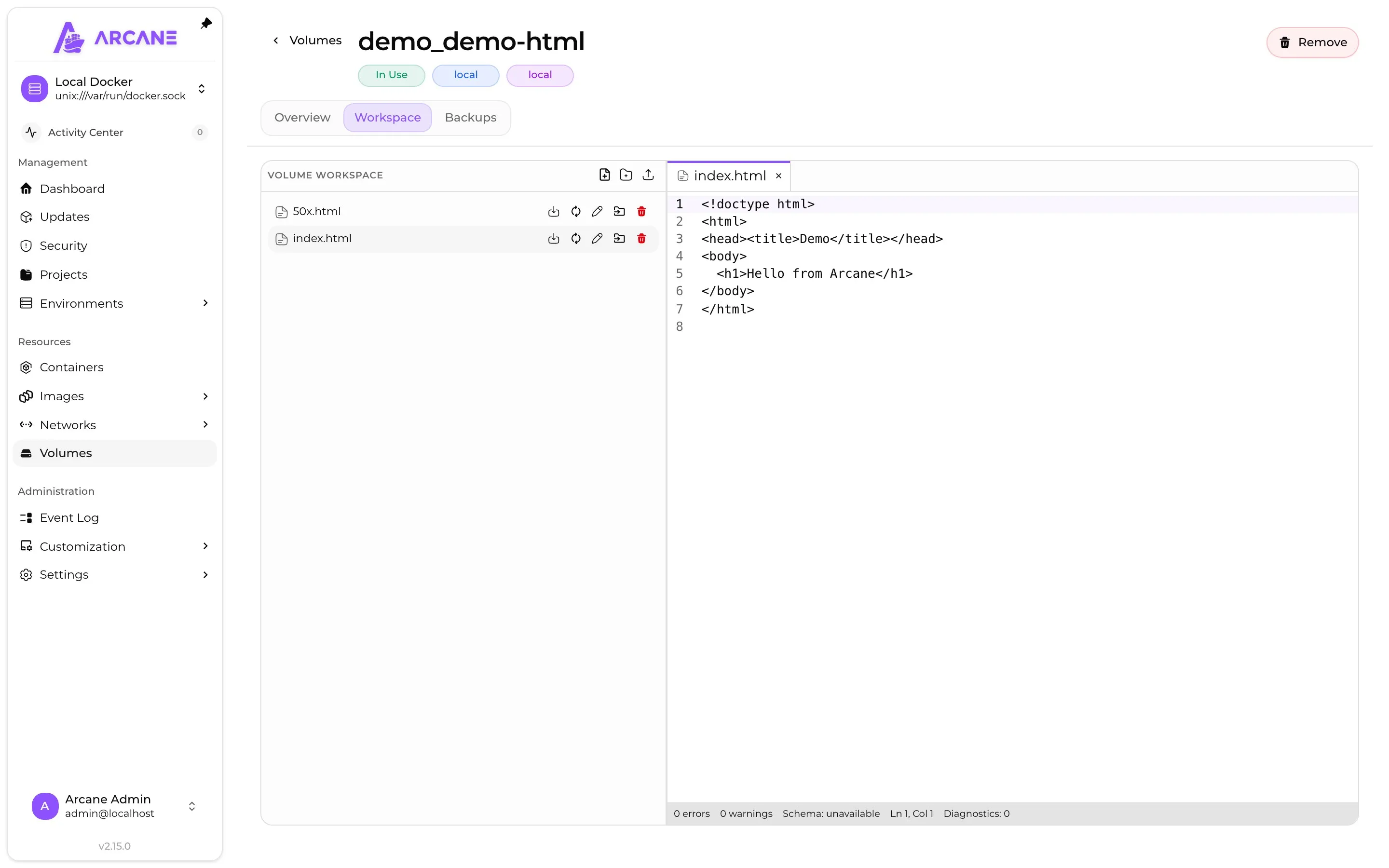The width and height of the screenshot is (1389, 868).
Task: Close the index.html editor tab
Action: coord(778,176)
